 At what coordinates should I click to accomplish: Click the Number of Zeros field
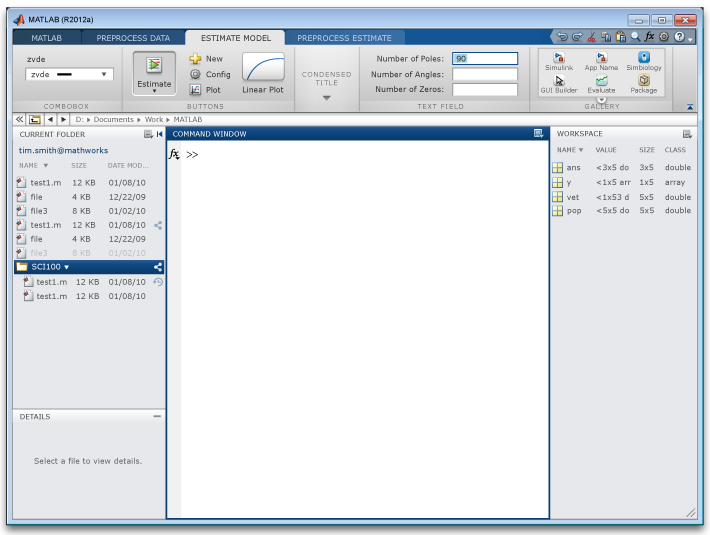click(x=485, y=90)
